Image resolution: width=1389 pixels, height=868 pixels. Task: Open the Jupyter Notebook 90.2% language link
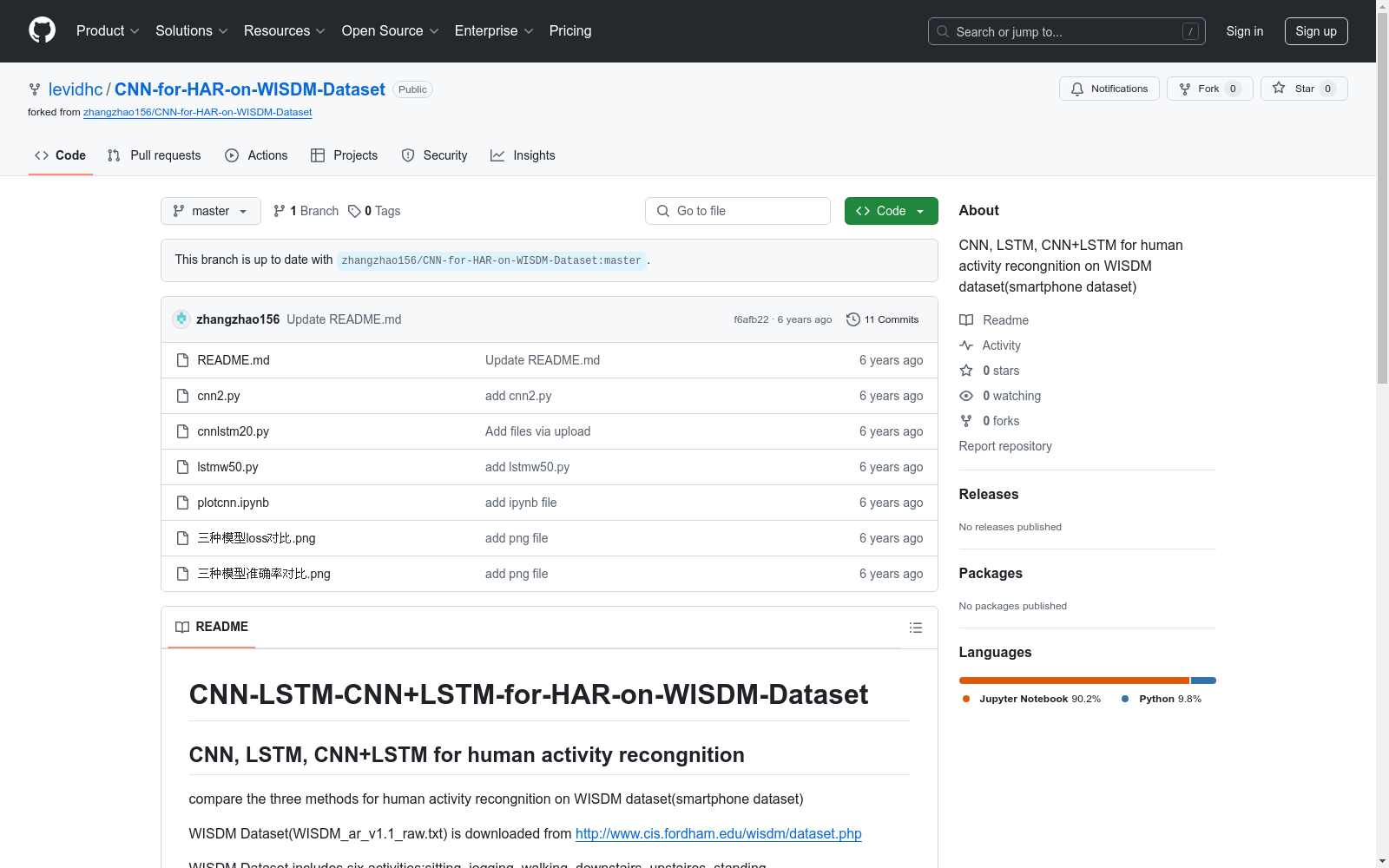[x=1031, y=699]
